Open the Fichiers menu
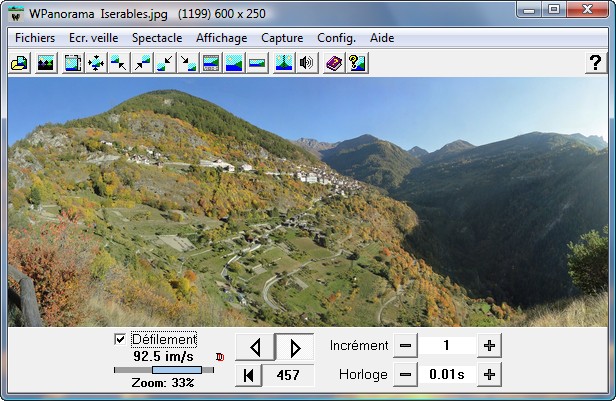 pos(35,37)
